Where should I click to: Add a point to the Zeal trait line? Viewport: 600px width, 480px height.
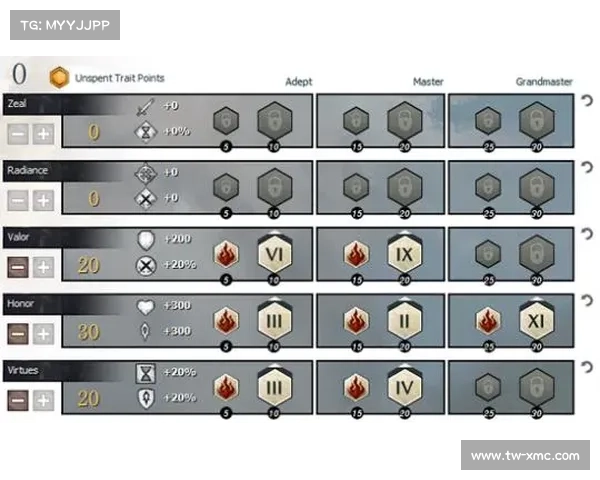[43, 134]
